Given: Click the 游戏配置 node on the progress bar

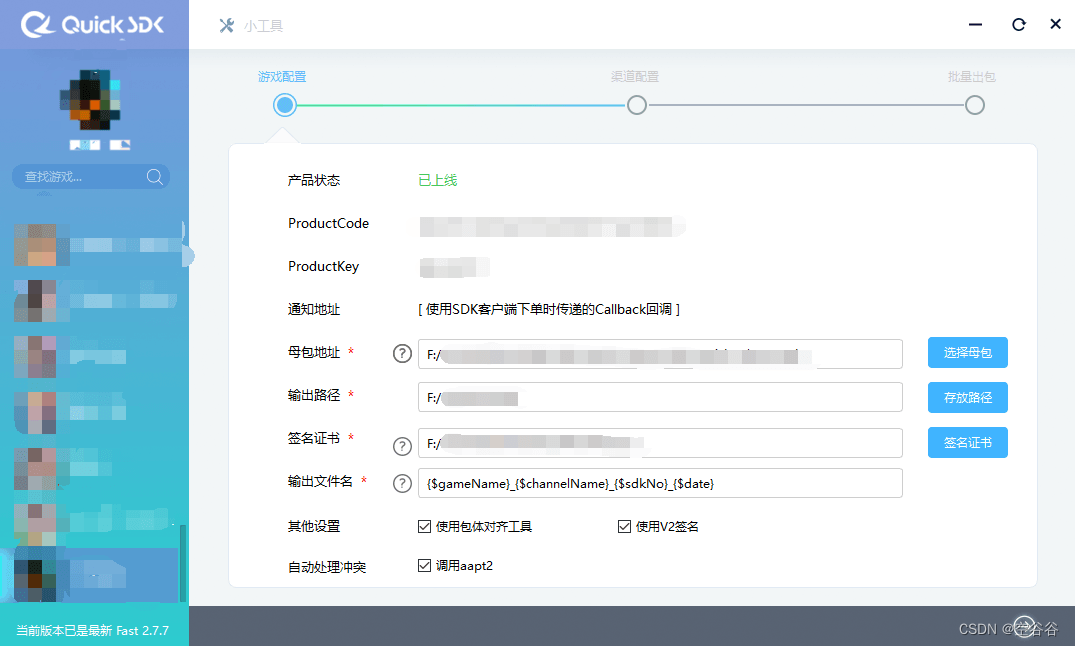Looking at the screenshot, I should tap(284, 104).
